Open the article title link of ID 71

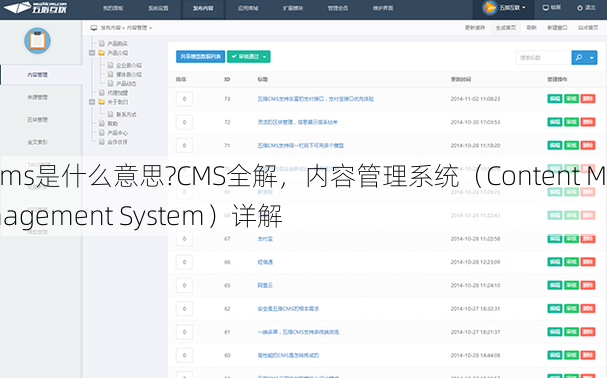coord(300,146)
